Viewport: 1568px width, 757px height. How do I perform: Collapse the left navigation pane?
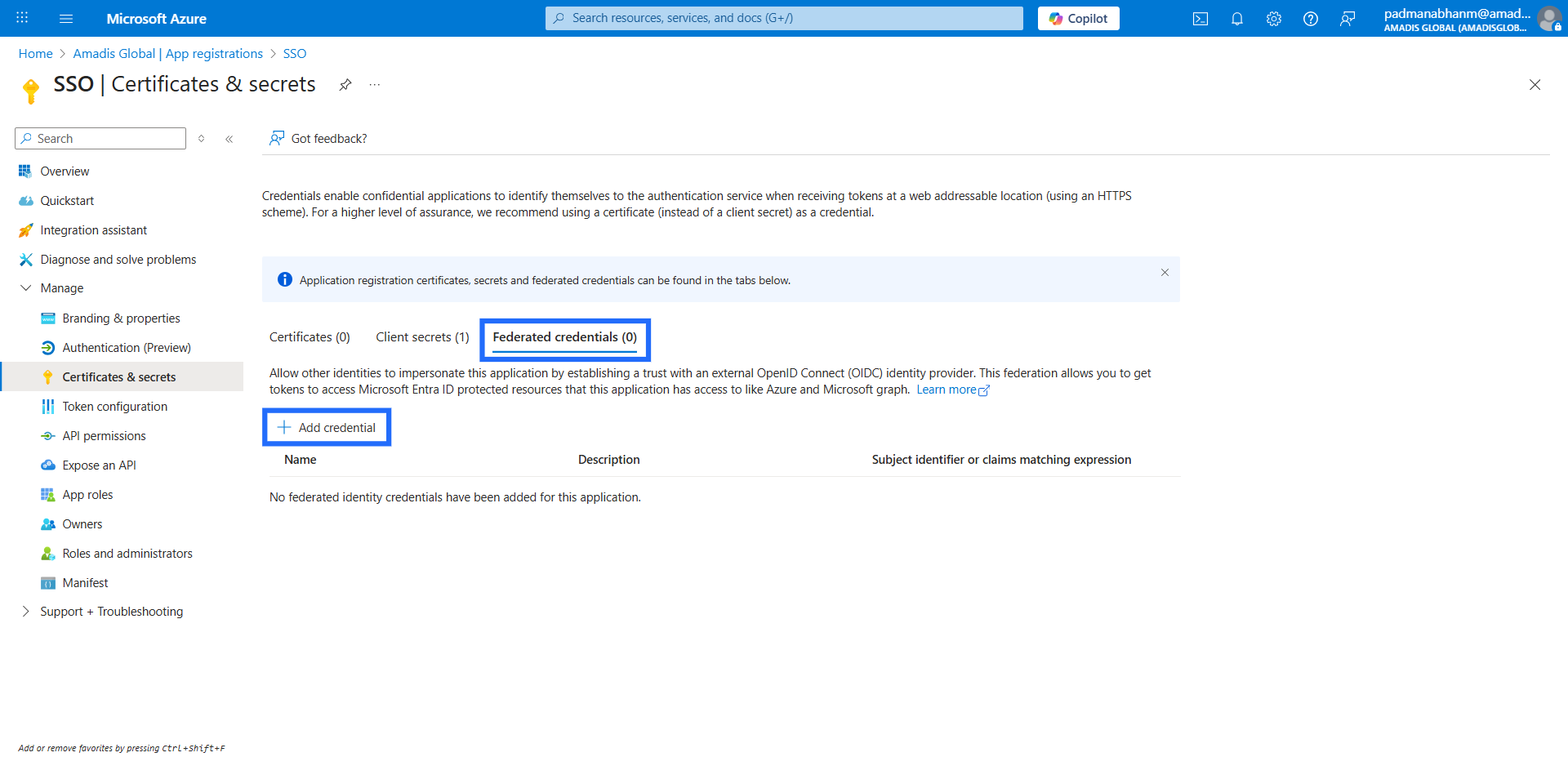click(229, 139)
